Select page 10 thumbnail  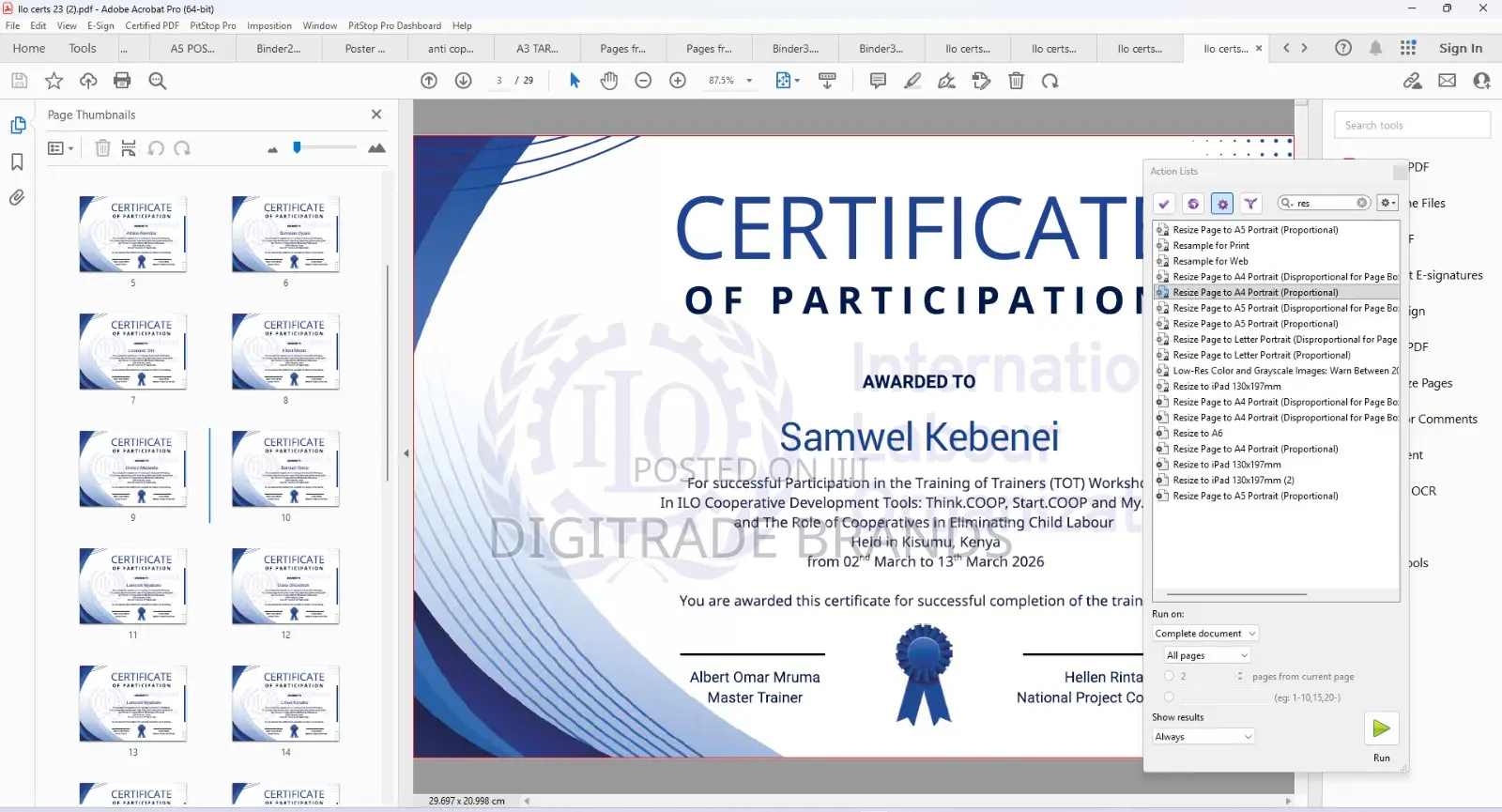click(x=285, y=469)
